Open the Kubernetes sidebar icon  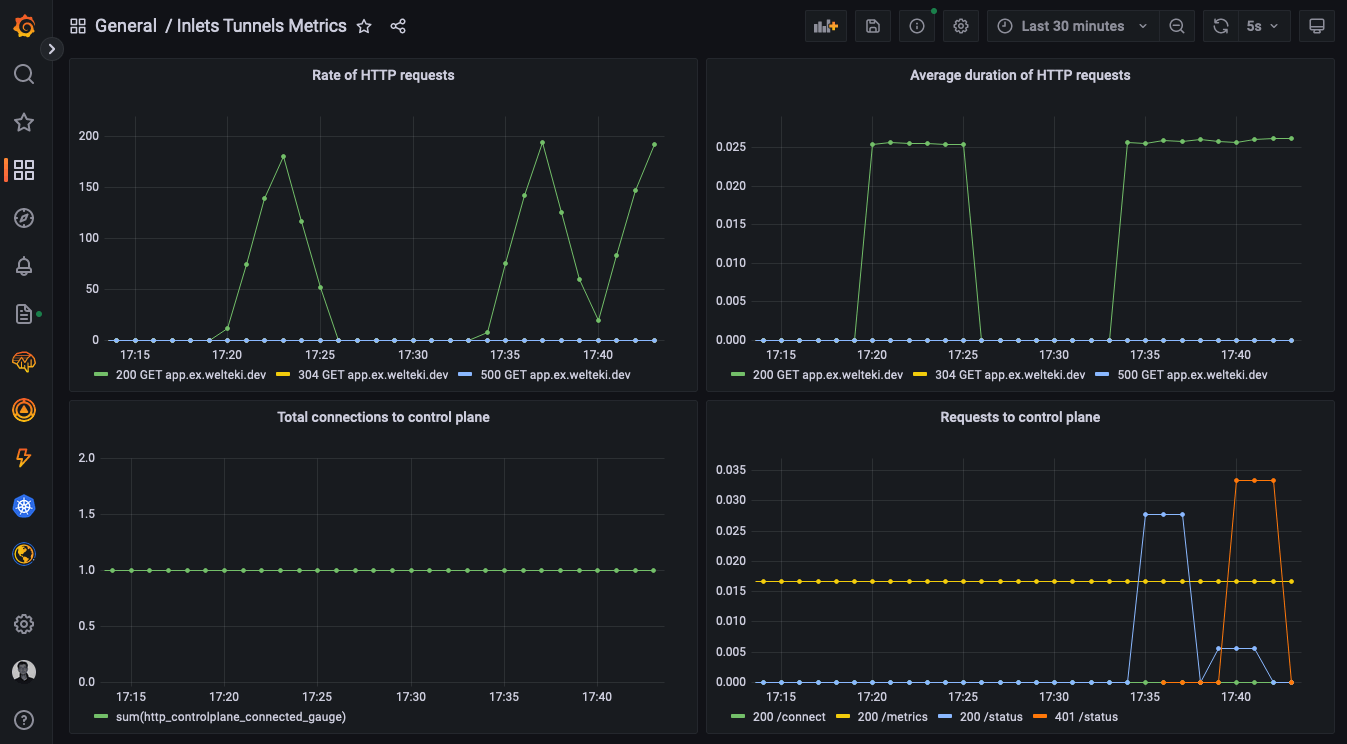coord(24,506)
